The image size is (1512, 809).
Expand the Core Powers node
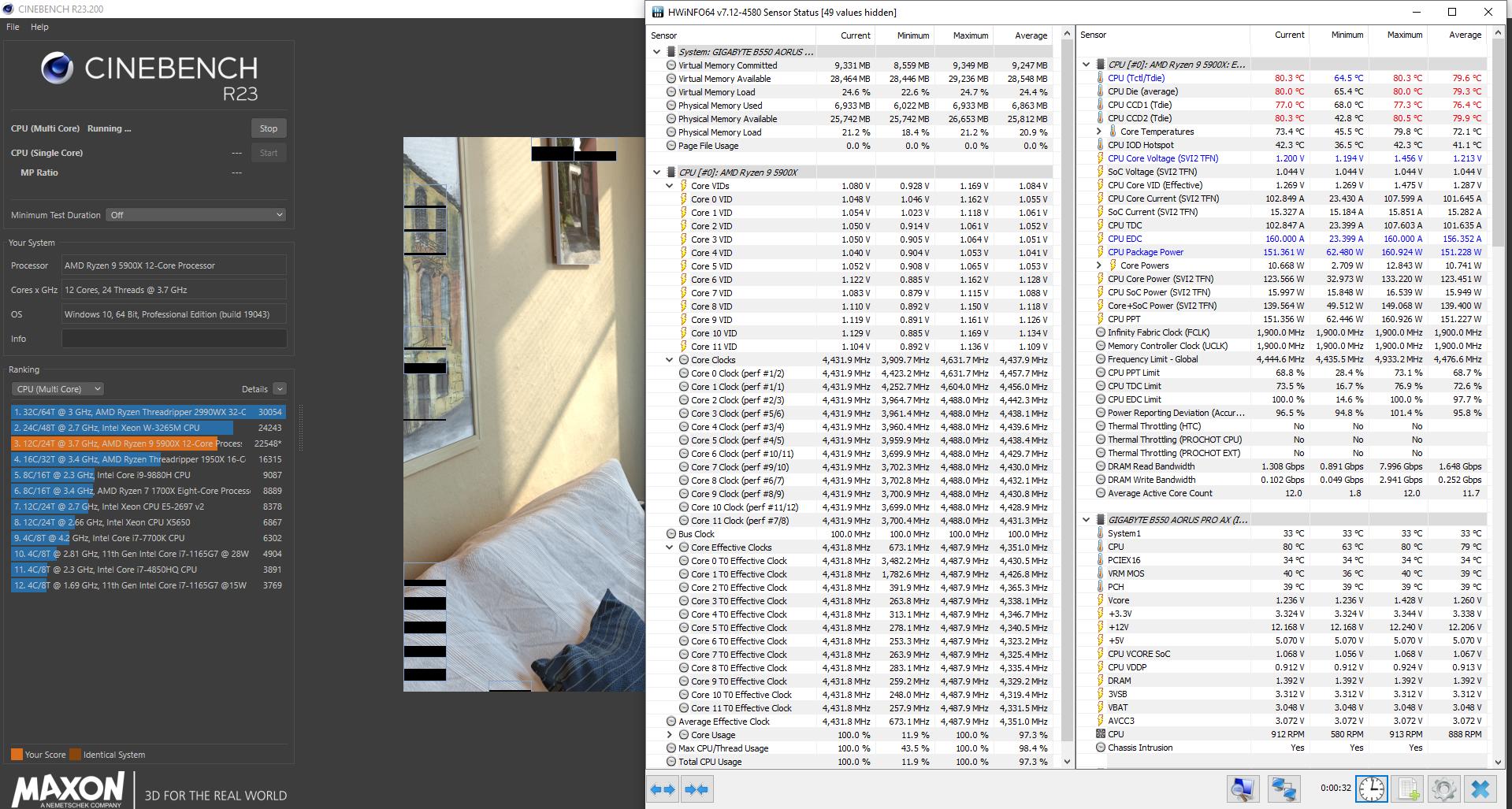point(1099,265)
